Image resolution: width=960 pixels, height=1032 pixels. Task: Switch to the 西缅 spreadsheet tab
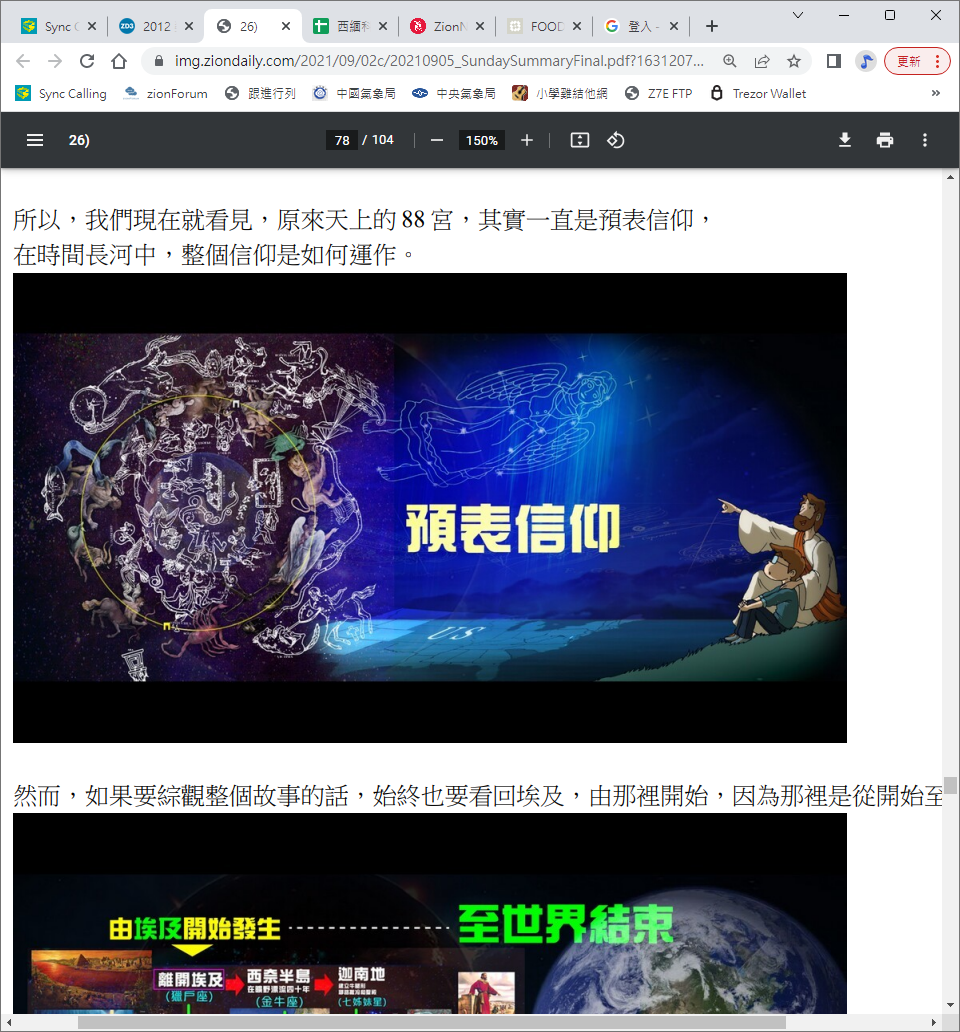349,26
